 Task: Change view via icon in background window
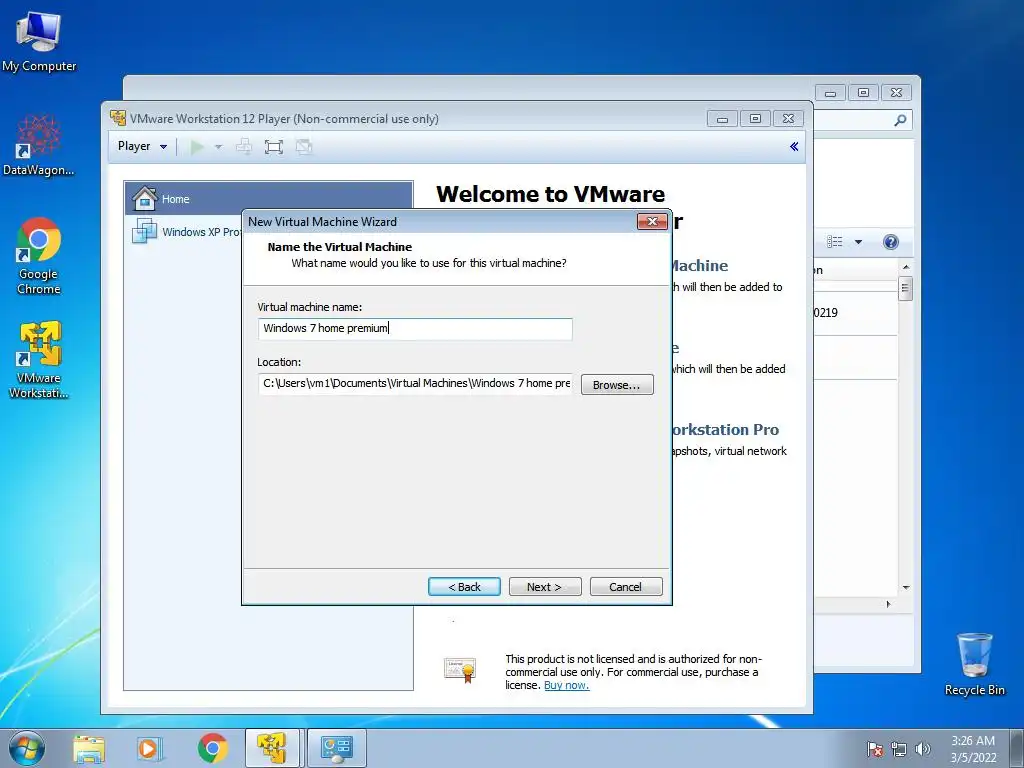pos(835,242)
